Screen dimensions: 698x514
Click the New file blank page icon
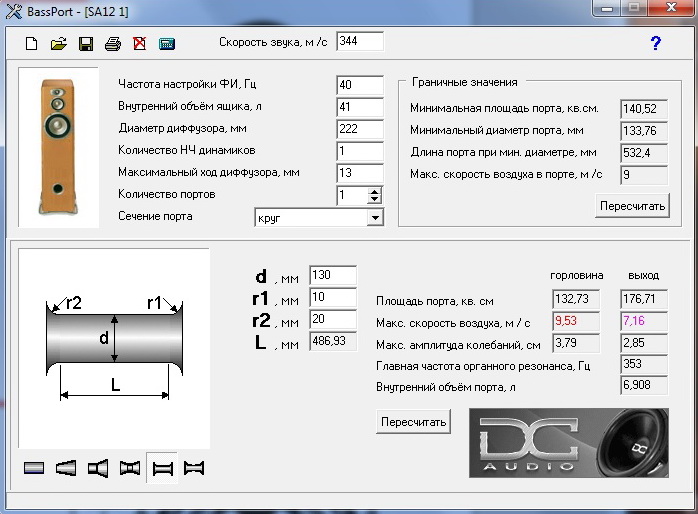click(x=32, y=44)
